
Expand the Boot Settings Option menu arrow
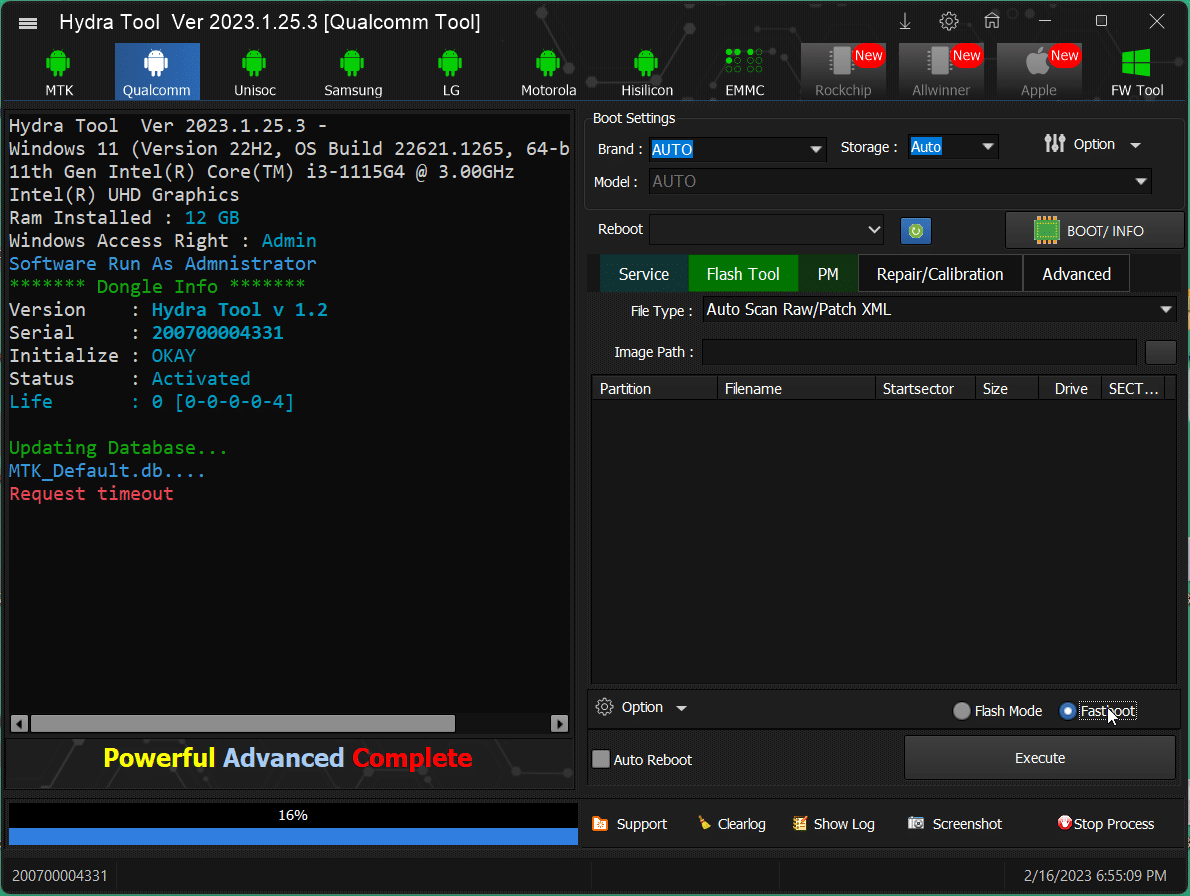click(1135, 145)
